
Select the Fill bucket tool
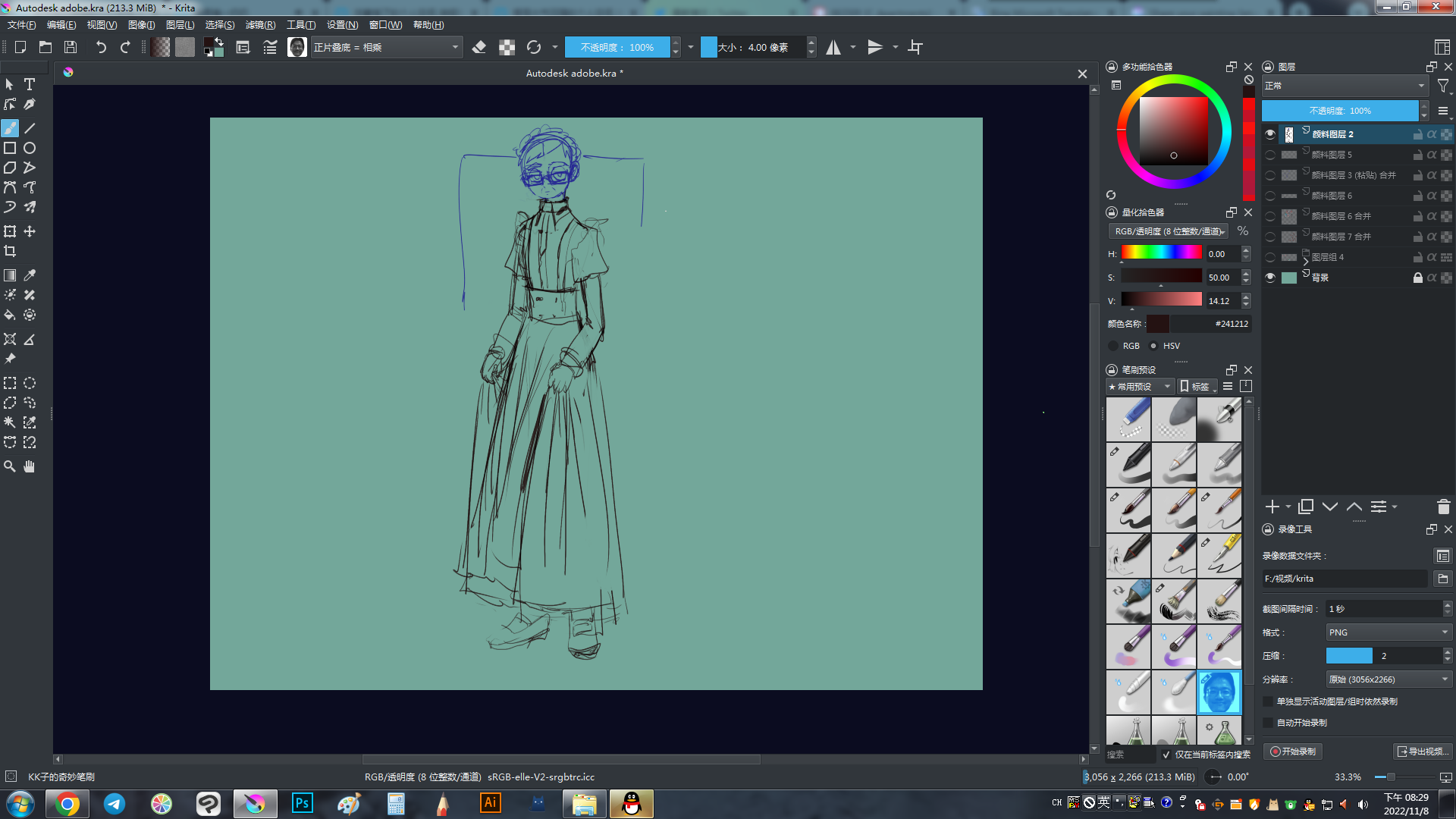point(10,315)
